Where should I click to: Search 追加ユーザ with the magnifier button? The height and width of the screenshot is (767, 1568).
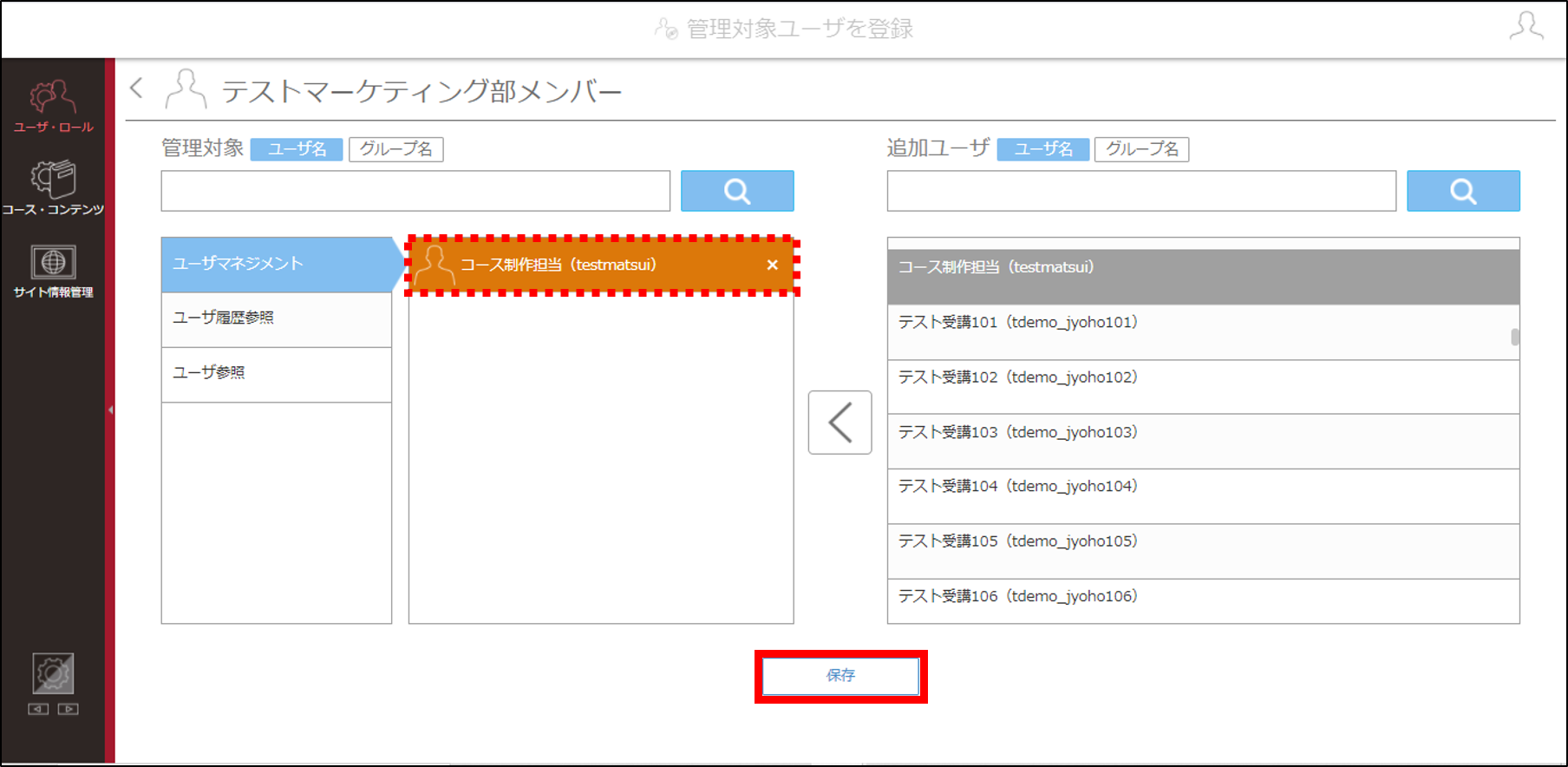coord(1463,191)
